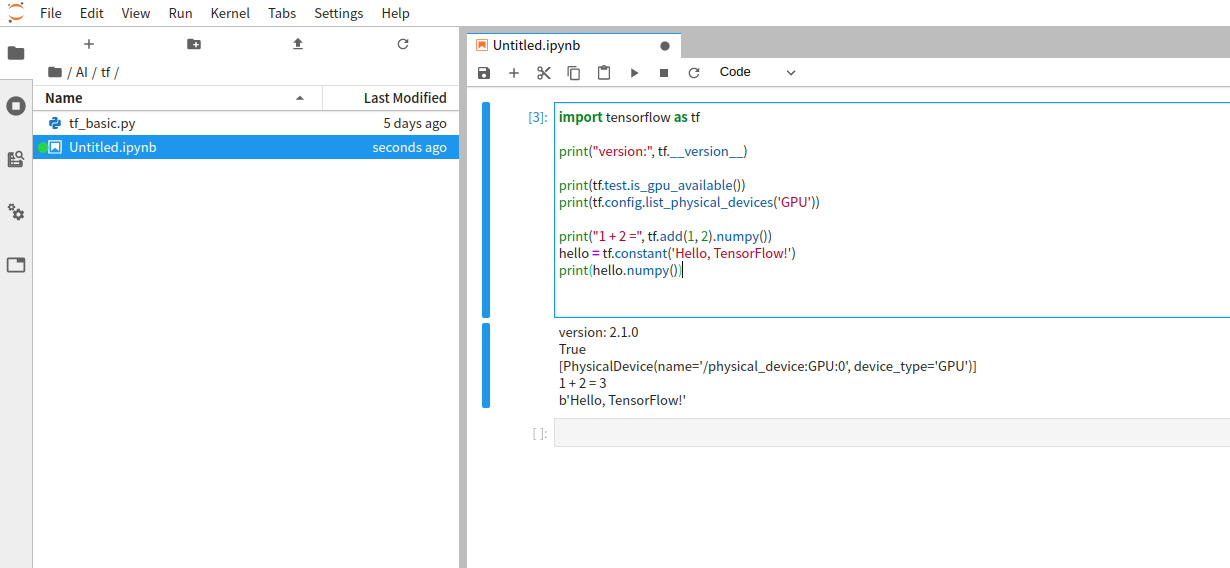Run the selected cell with play button
Screen dimensions: 1230x568
coord(634,73)
